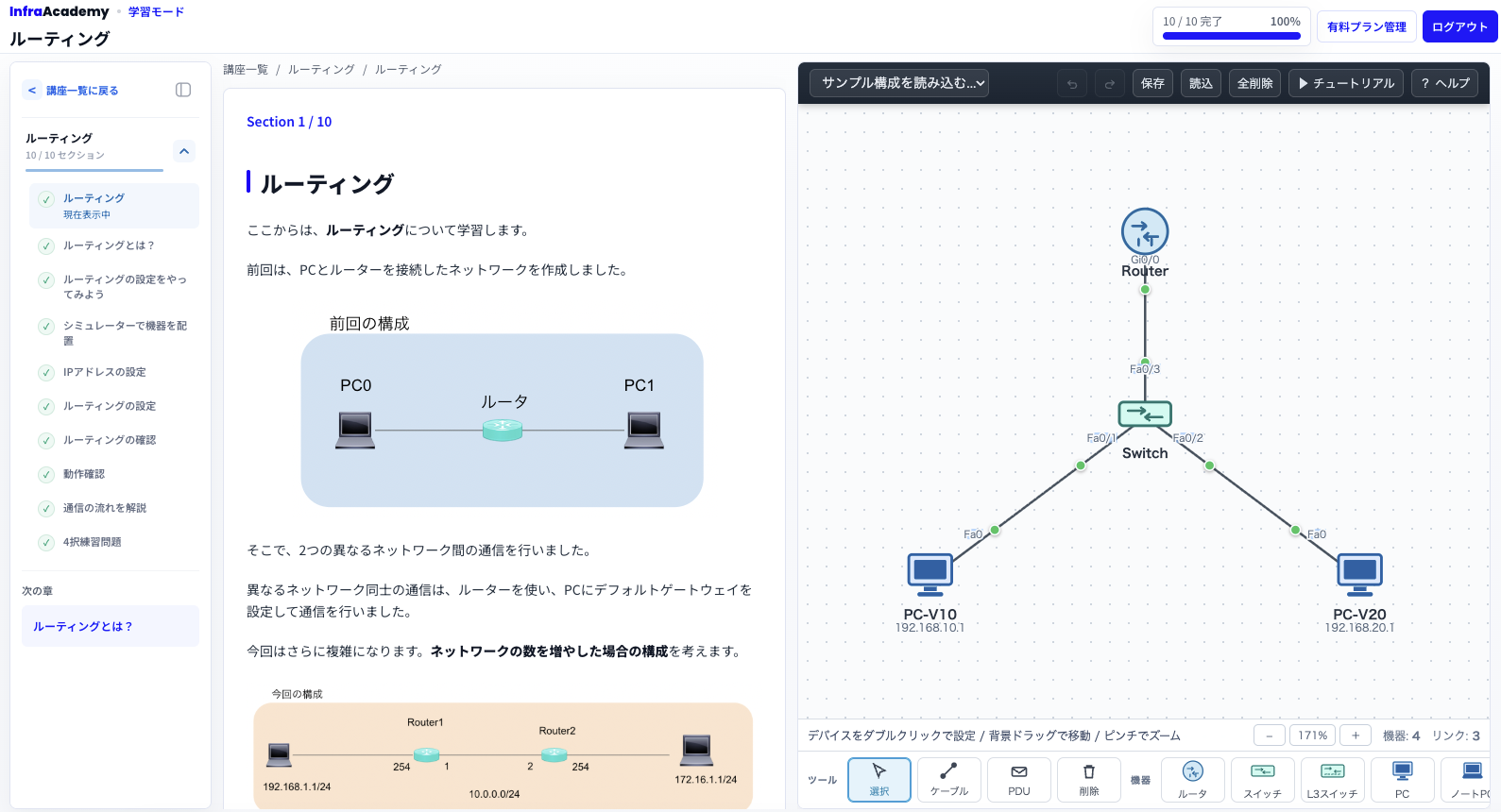Open next chapter ルーティングとは？ card
The width and height of the screenshot is (1501, 812).
(x=111, y=626)
